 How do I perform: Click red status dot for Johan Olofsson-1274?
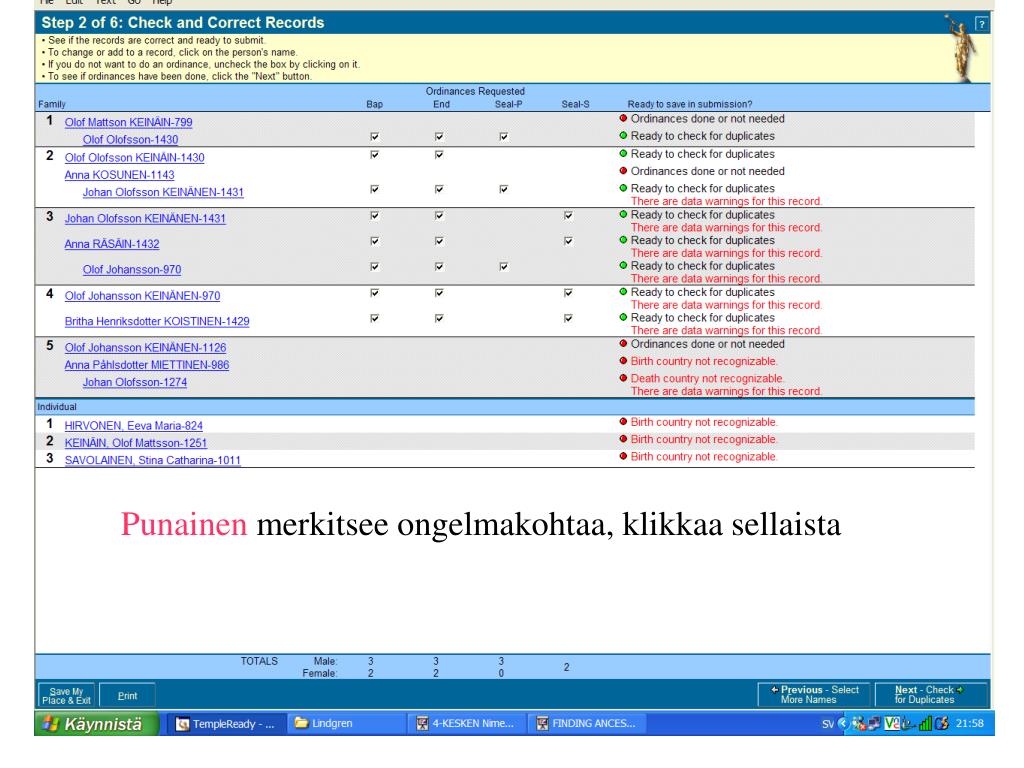tap(623, 377)
